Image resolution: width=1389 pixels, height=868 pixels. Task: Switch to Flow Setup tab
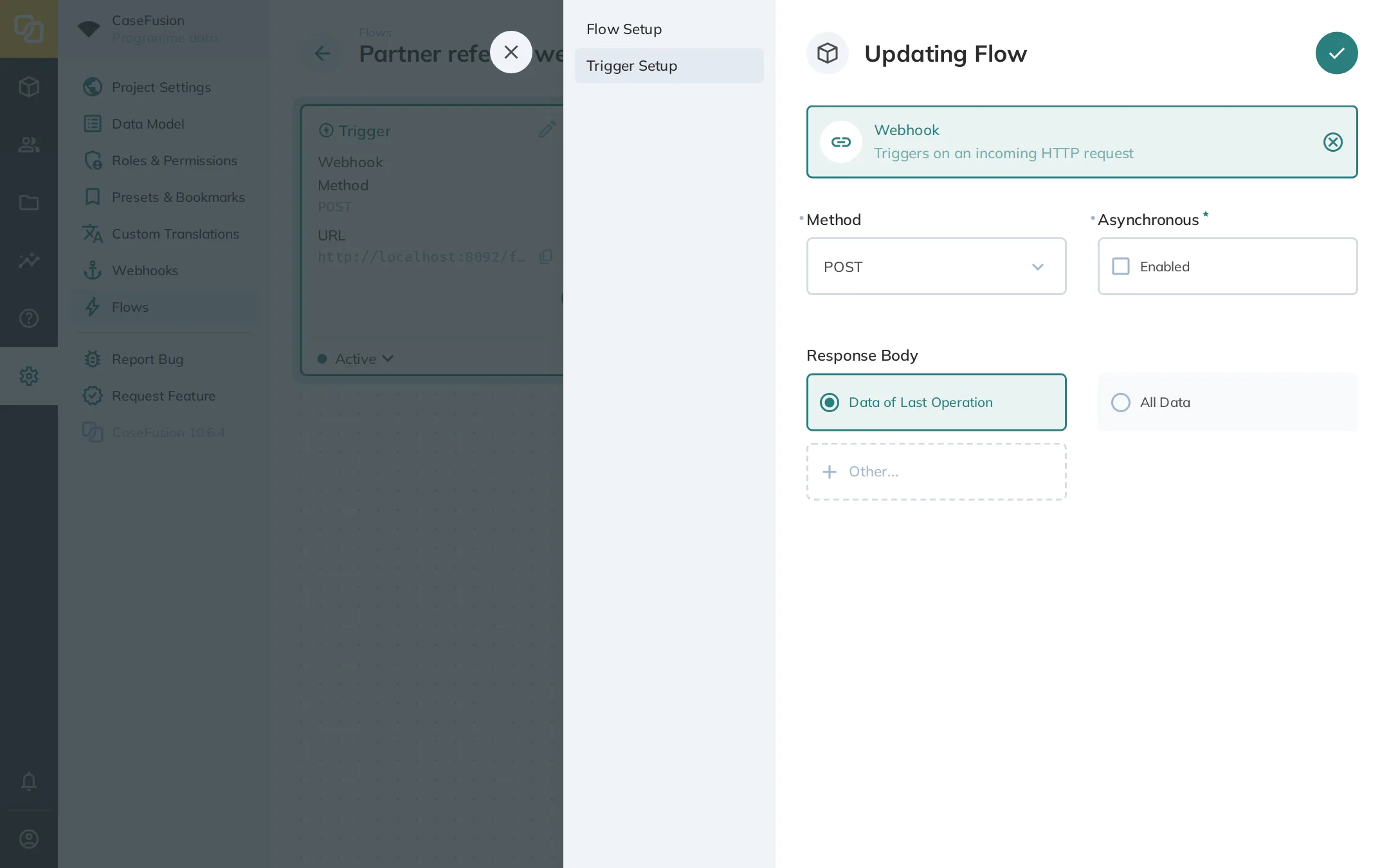pos(669,29)
